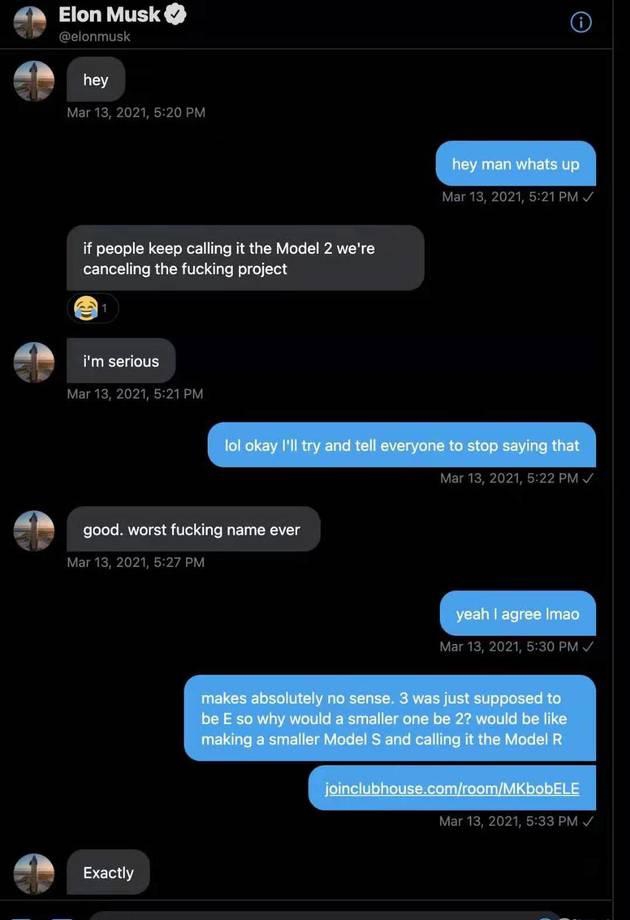This screenshot has height=920, width=630.
Task: Select the 'lol okay I'll try' message
Action: click(402, 445)
